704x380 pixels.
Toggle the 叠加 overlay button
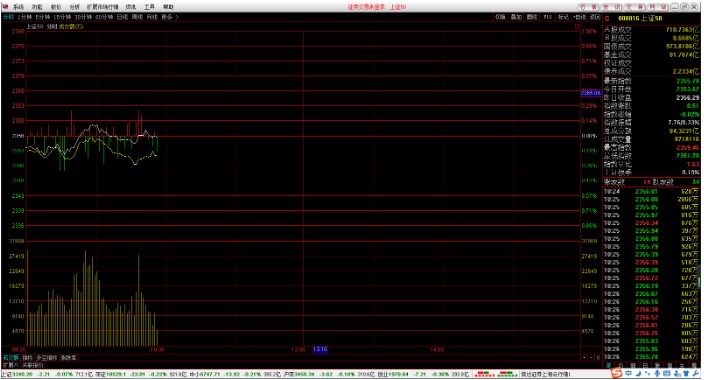[516, 17]
